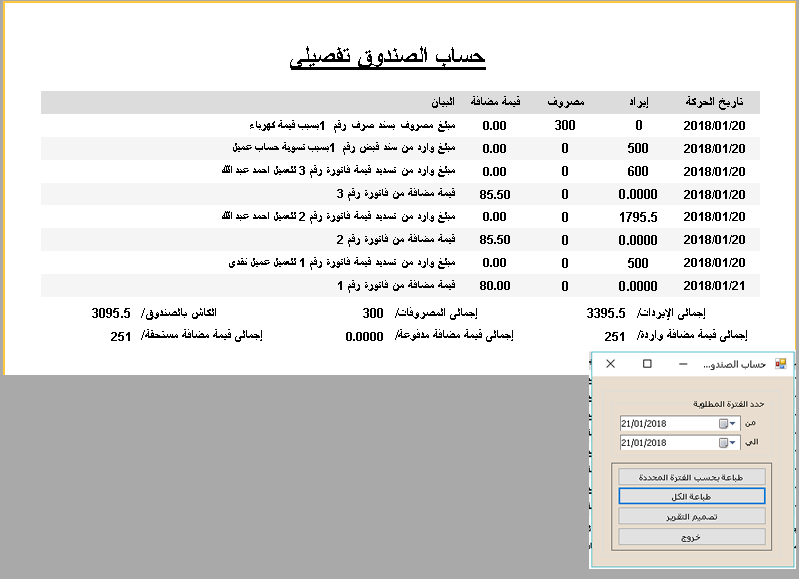The width and height of the screenshot is (799, 579).
Task: Click the date 2018/01/21 in the last row
Action: point(714,286)
